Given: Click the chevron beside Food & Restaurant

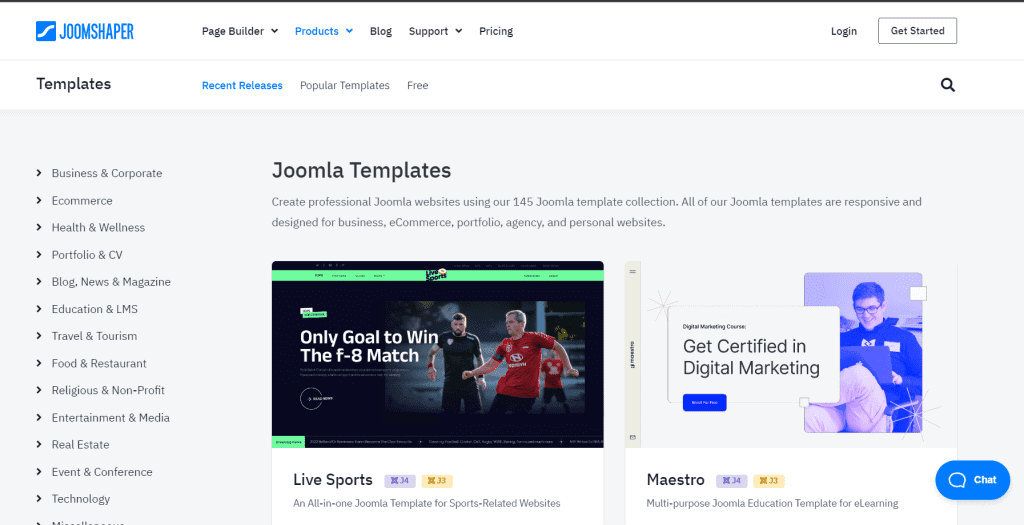Looking at the screenshot, I should point(39,363).
